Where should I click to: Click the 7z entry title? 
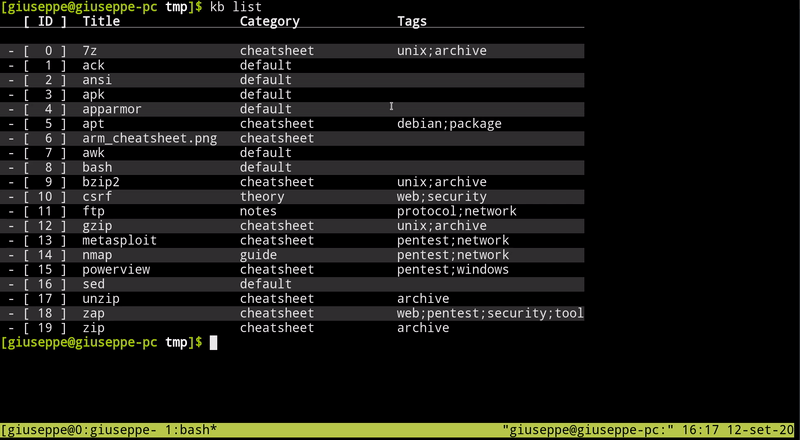click(90, 51)
